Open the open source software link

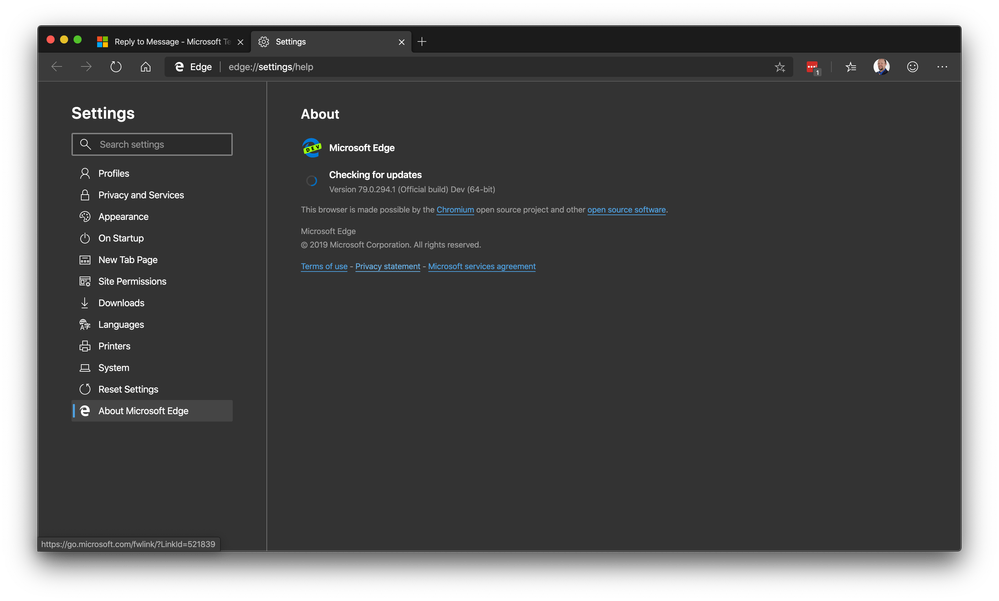click(626, 210)
